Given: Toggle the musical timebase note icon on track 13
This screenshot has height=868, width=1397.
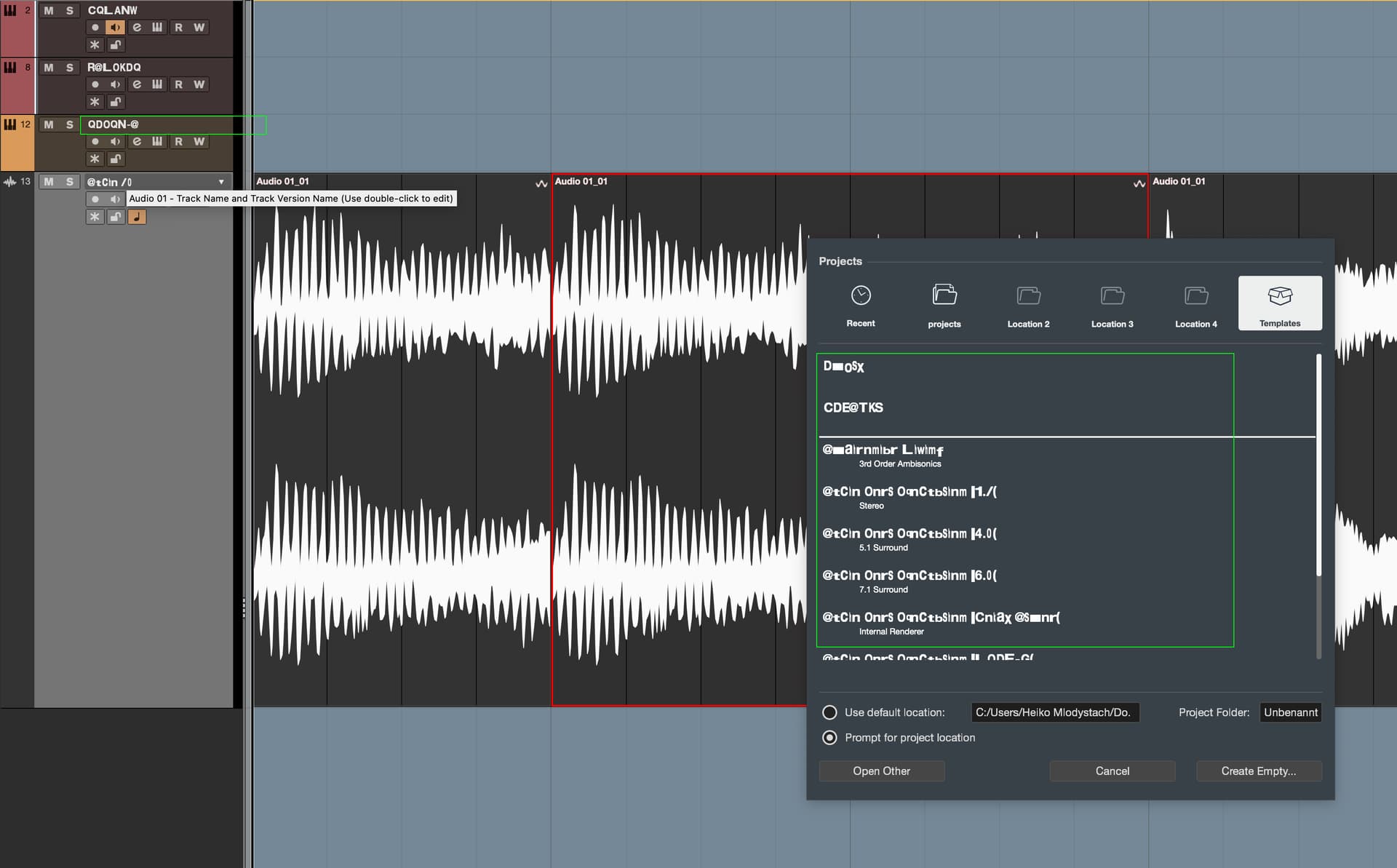Looking at the screenshot, I should click(x=137, y=217).
